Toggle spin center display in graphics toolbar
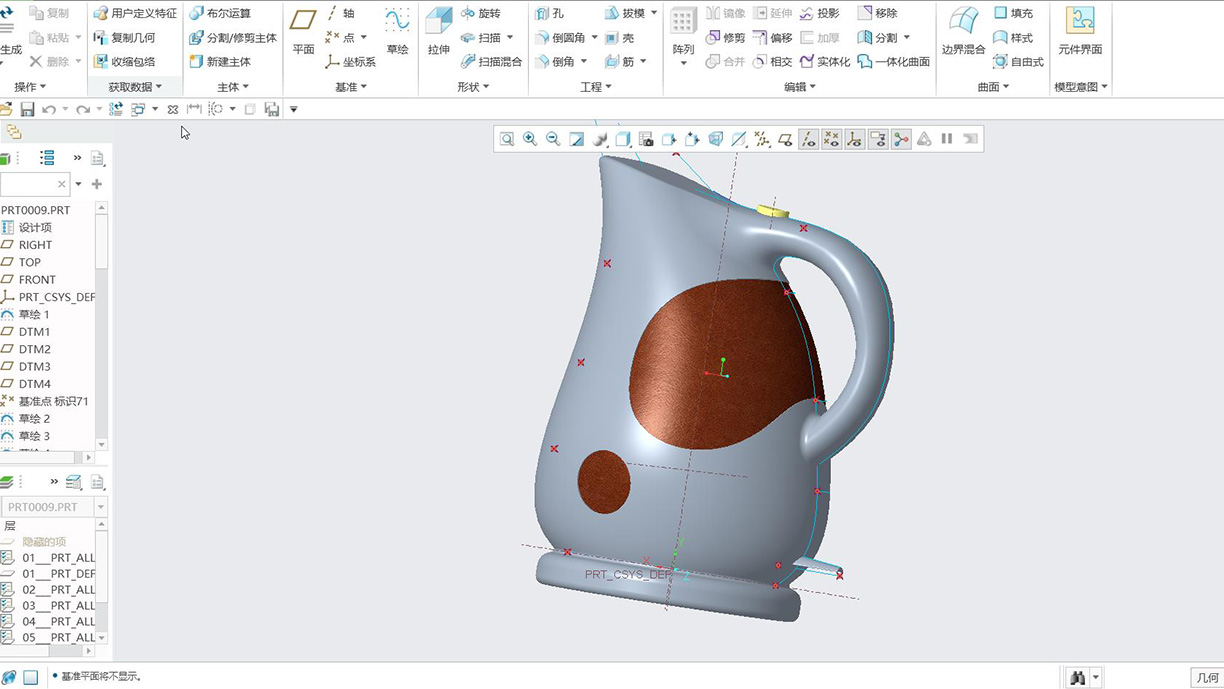Image resolution: width=1224 pixels, height=689 pixels. pos(901,139)
